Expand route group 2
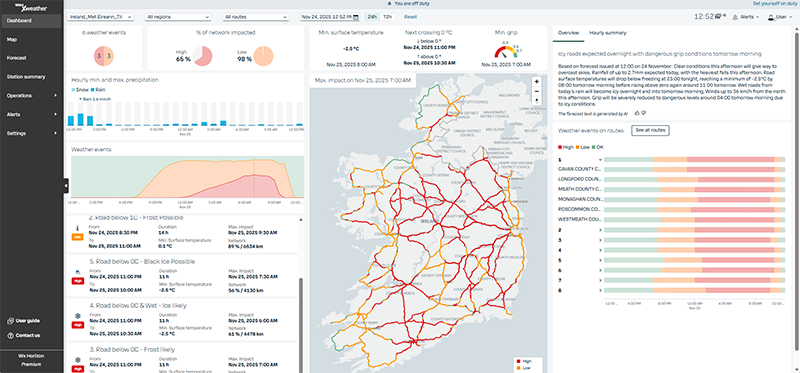 601,230
